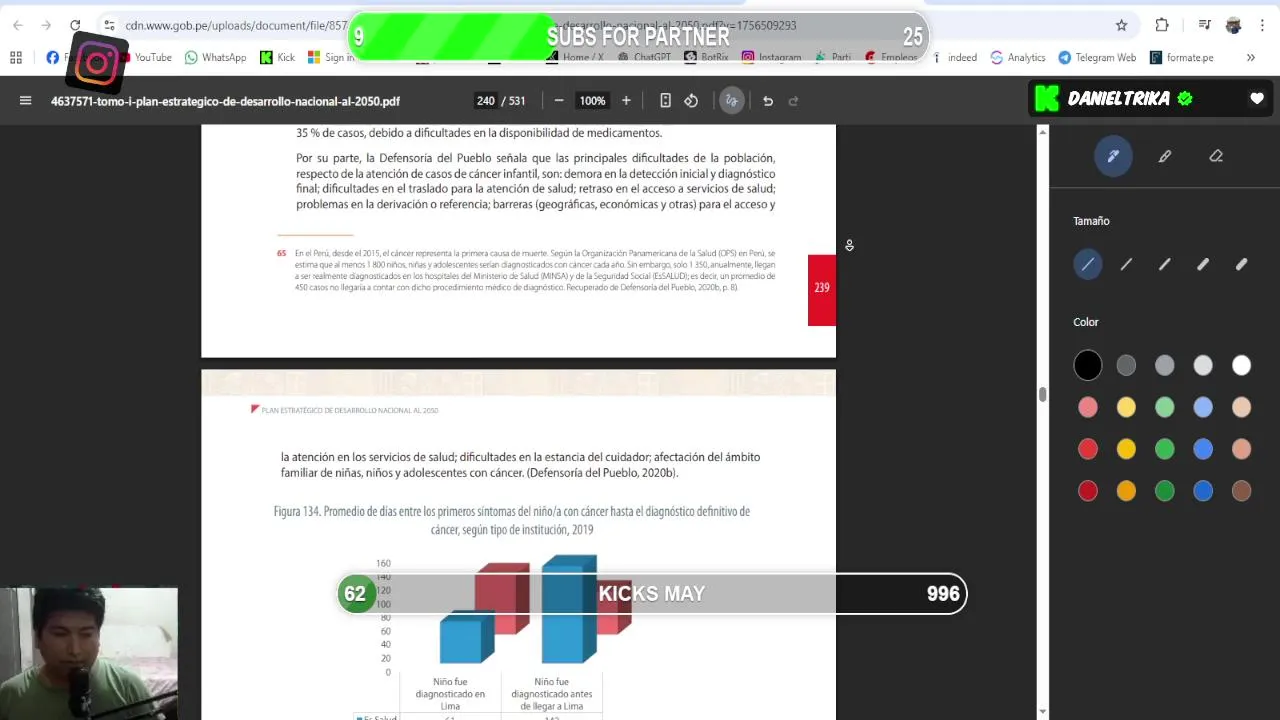Screen dimensions: 1280x720
Task: Open the YouTube bookmark
Action: tap(147, 58)
